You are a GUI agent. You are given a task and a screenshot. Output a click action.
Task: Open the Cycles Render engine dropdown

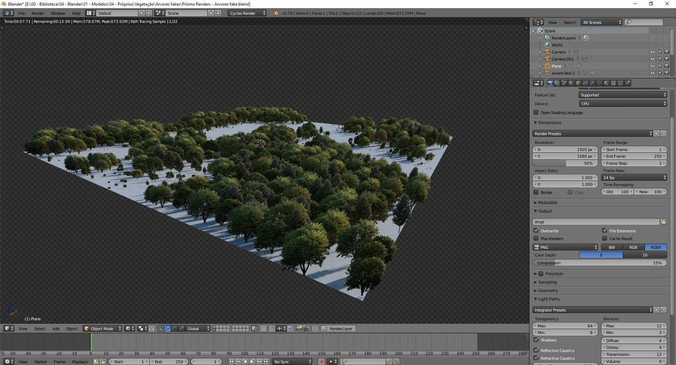(247, 13)
